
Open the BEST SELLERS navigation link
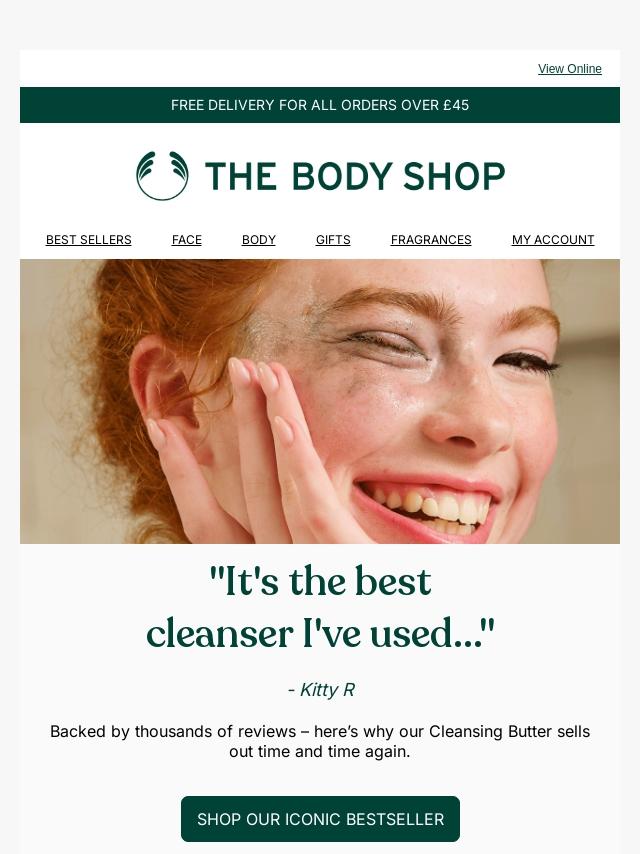coord(89,240)
